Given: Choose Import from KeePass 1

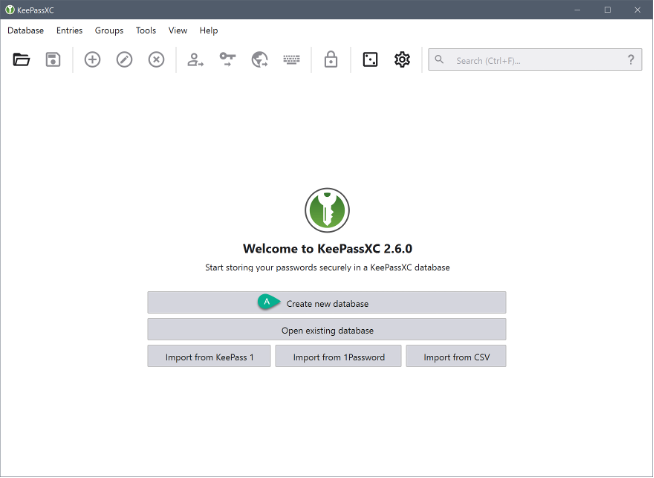Looking at the screenshot, I should tap(209, 356).
